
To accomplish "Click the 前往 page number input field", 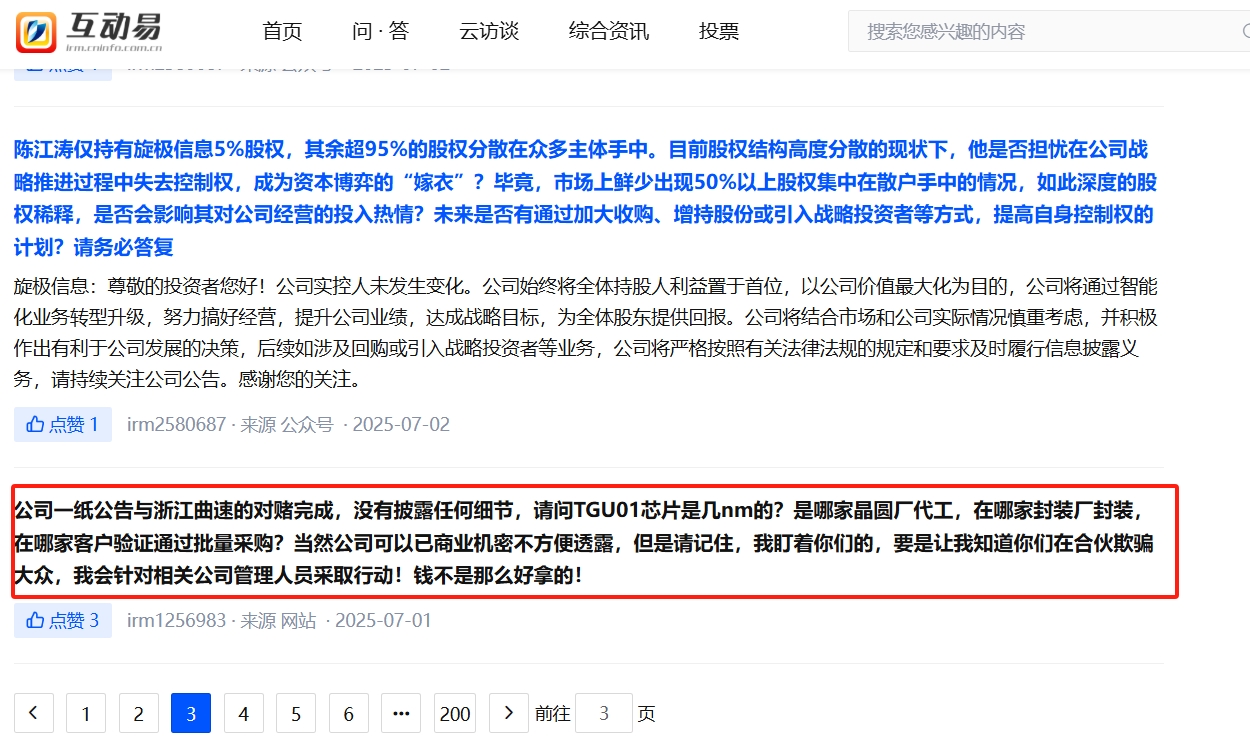I will coord(604,713).
